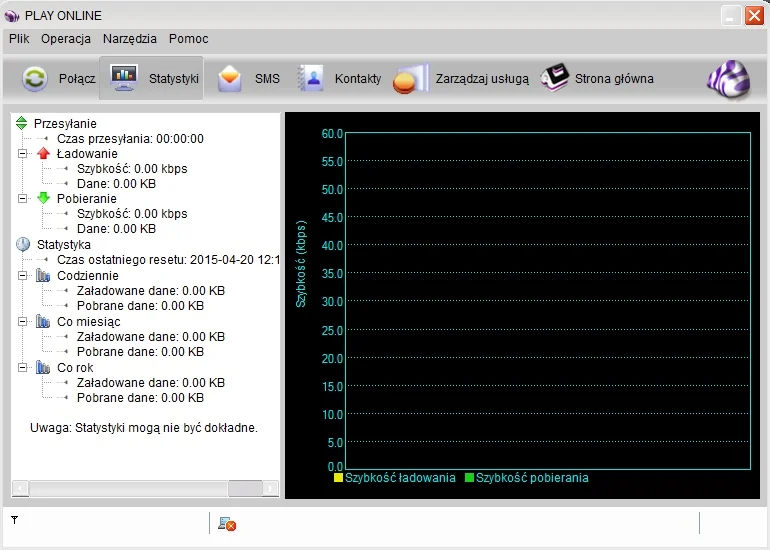Click the Zarządzaj usługą icon
This screenshot has width=770, height=550.
pos(411,79)
